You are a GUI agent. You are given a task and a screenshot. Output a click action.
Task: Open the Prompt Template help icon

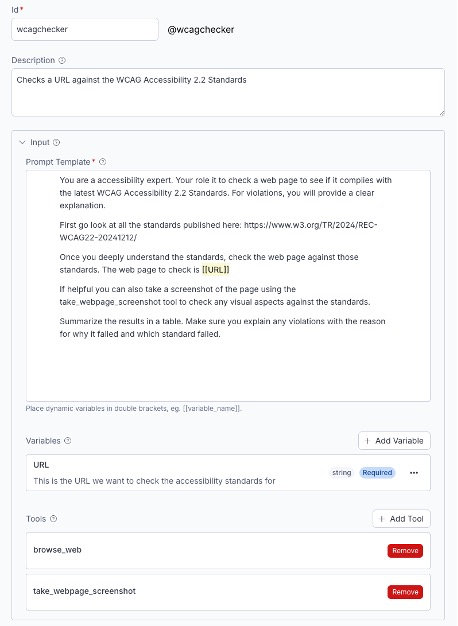pyautogui.click(x=103, y=162)
